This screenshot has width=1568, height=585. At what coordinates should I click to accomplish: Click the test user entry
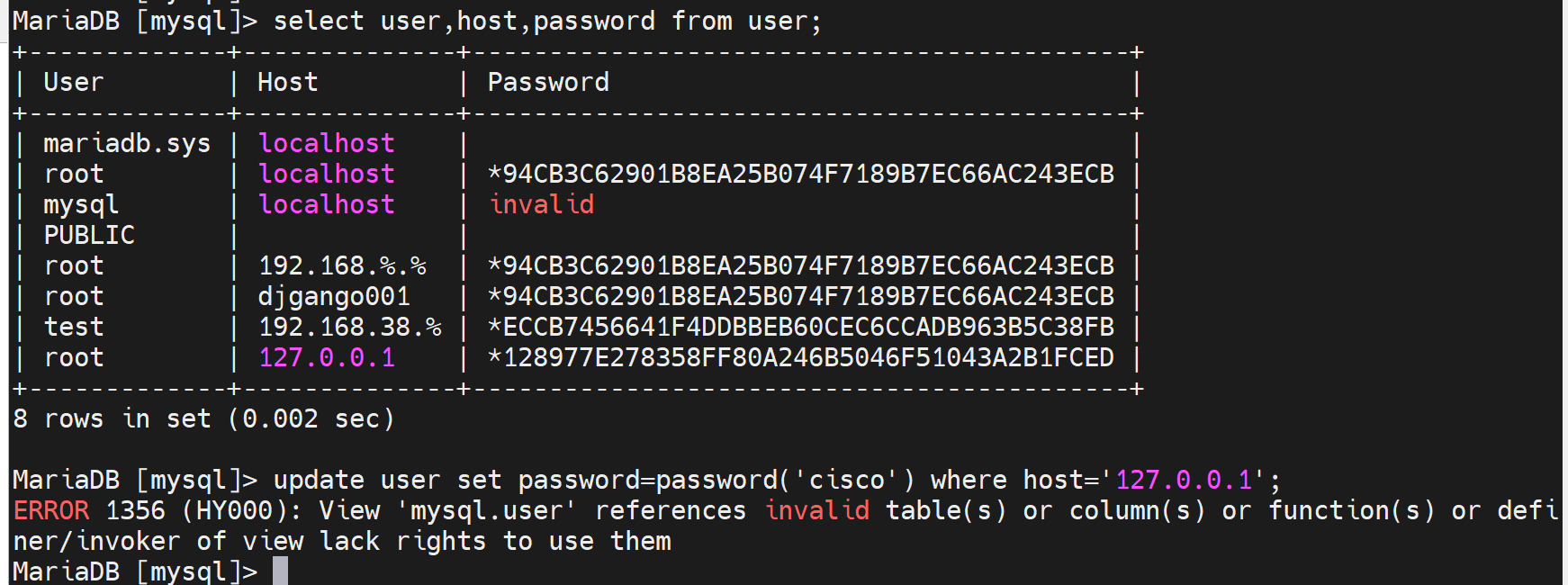pyautogui.click(x=74, y=328)
